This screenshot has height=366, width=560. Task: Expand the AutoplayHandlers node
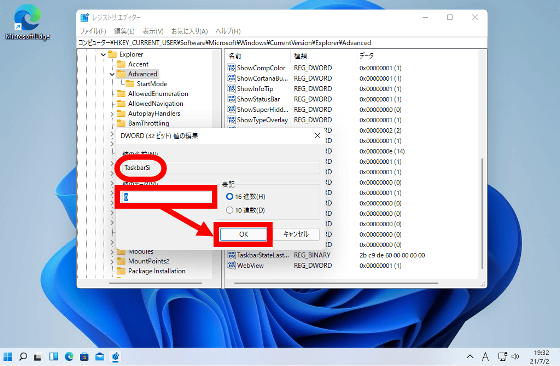(x=112, y=114)
